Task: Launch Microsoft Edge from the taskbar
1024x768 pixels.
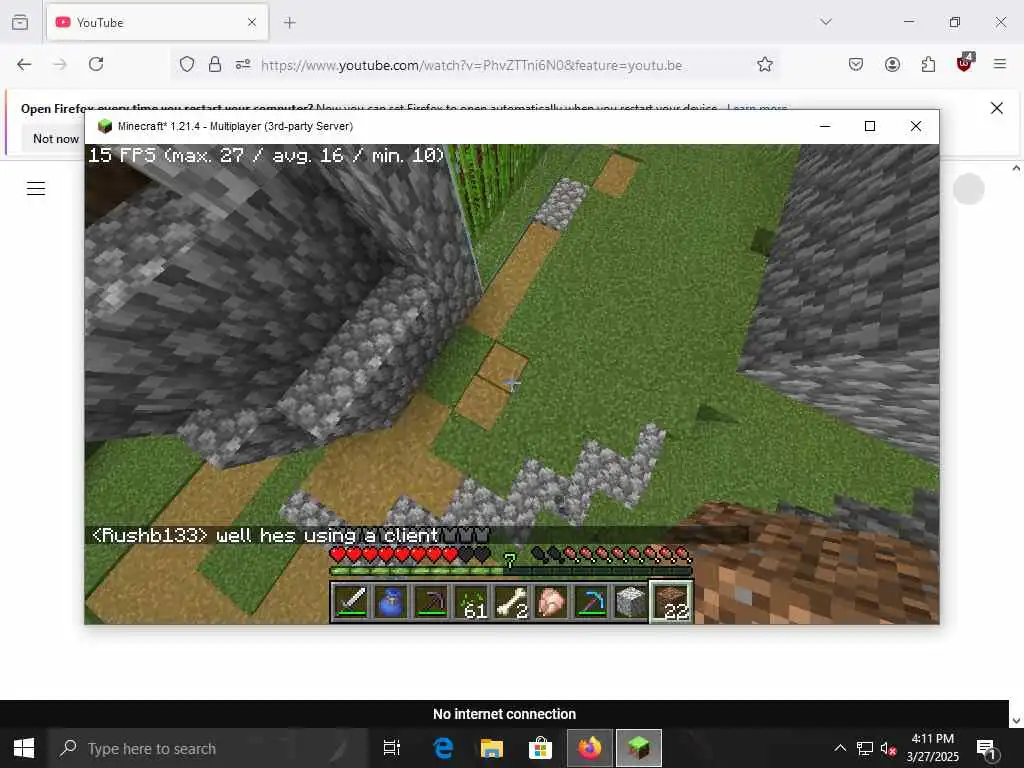Action: click(443, 748)
